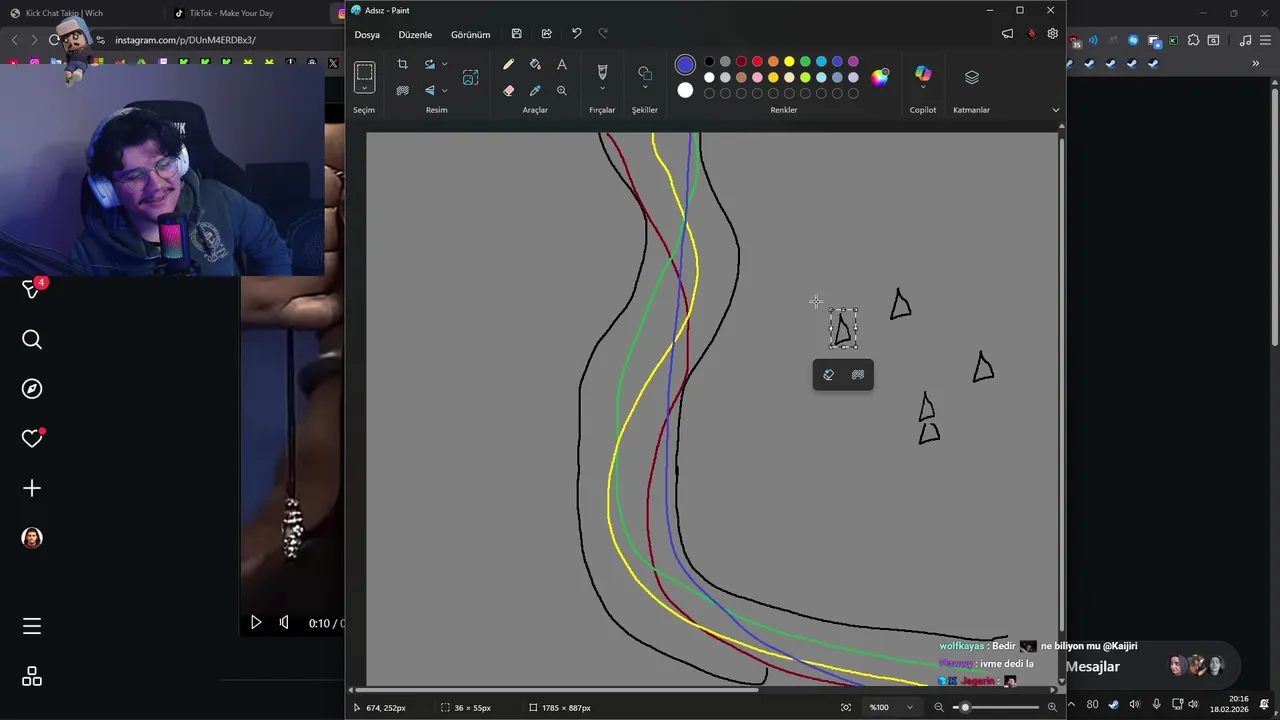Click the feedback megaphone icon in Paint
This screenshot has width=1280, height=720.
(1007, 34)
